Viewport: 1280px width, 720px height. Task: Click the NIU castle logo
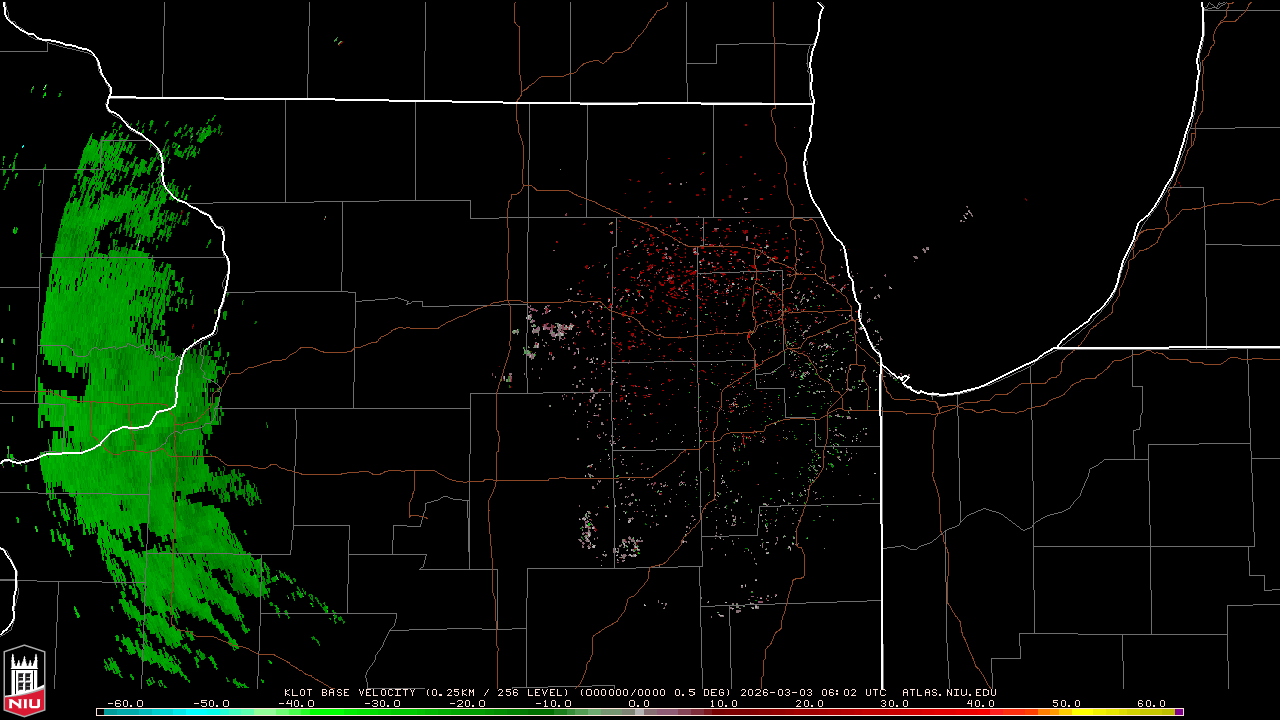[25, 680]
